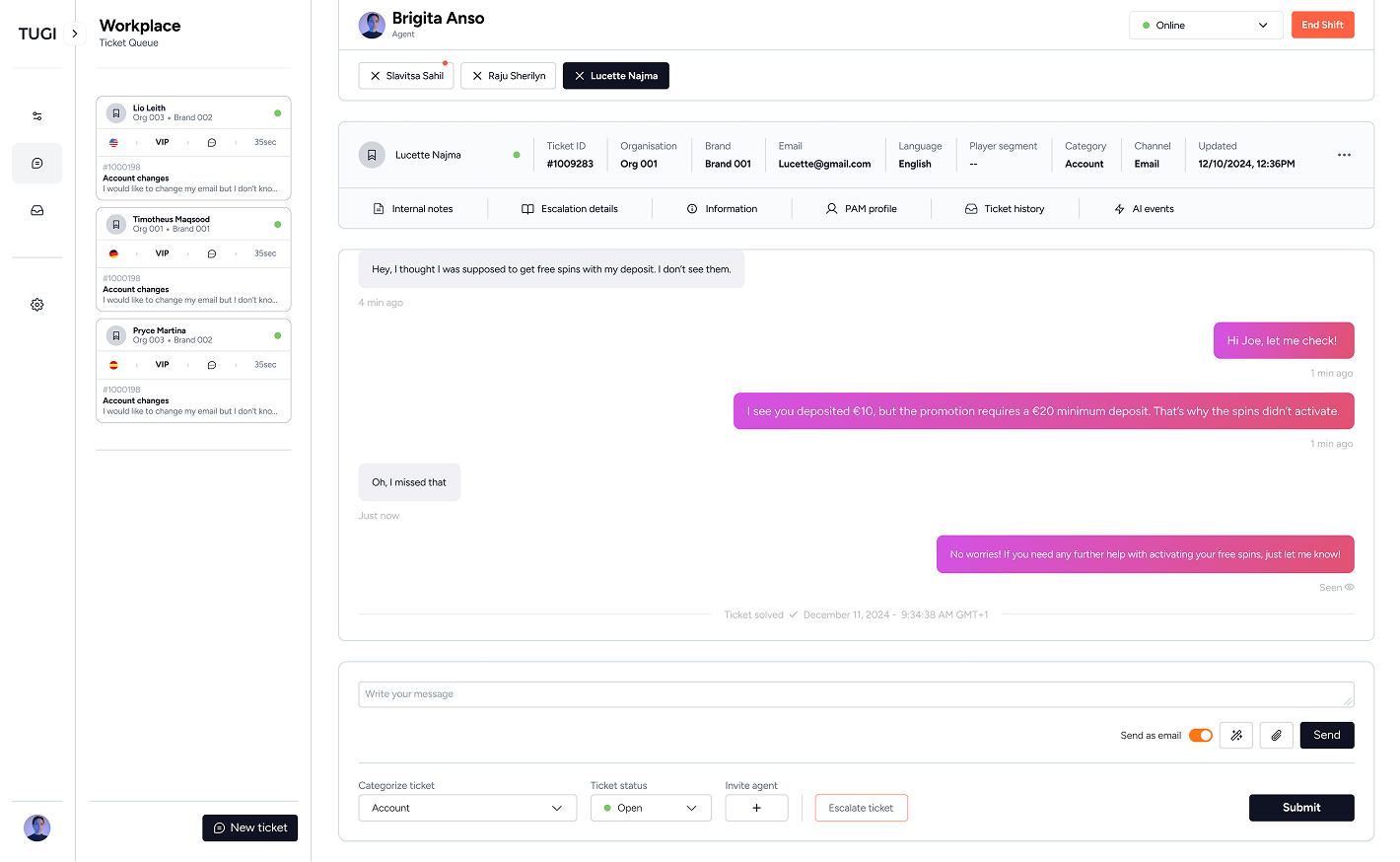Click email Lucette@gmail.com

click(x=824, y=165)
